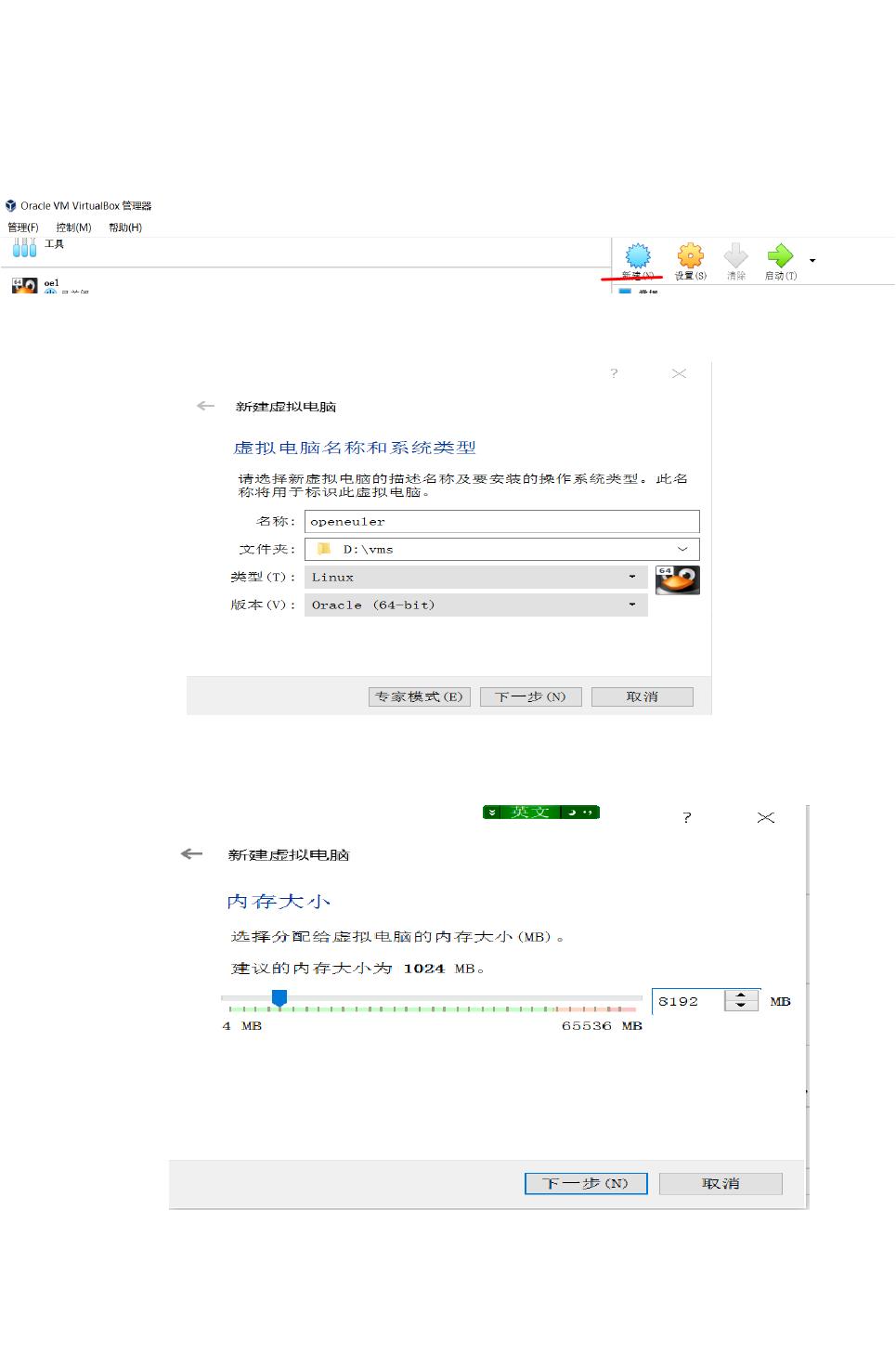Click the 64-bit OS type penguin icon
Image resolution: width=896 pixels, height=1353 pixels.
click(x=678, y=580)
